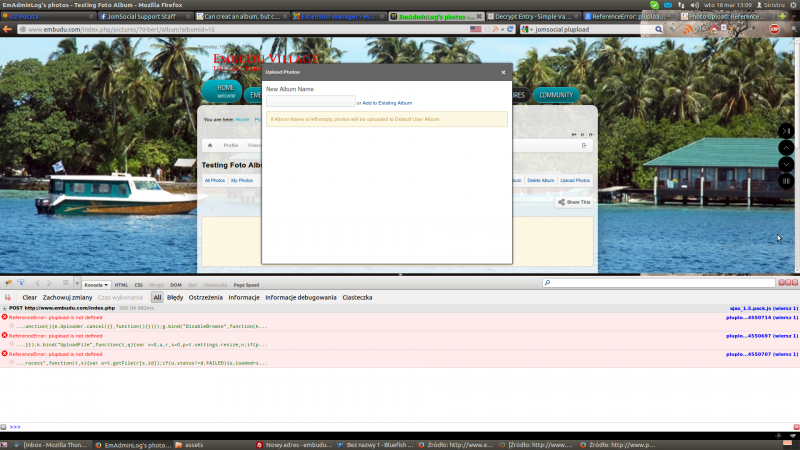The image size is (800, 450).
Task: Go forward in Firebug panel history
Action: [49, 283]
